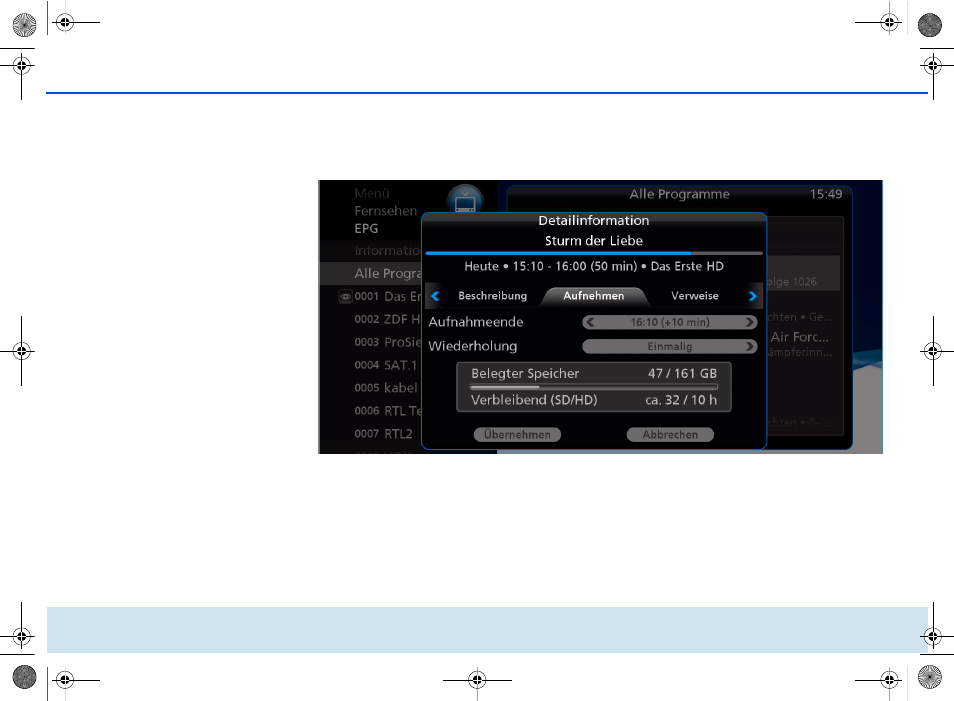Click the blue left arrow beside Beschreibung
954x701 pixels.
pos(435,296)
